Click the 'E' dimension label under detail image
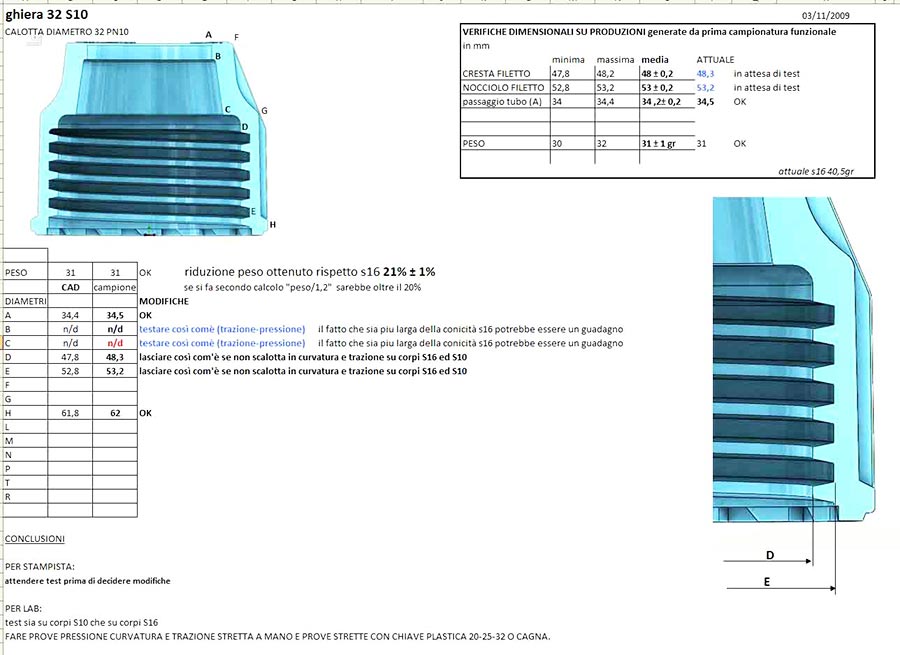This screenshot has height=655, width=900. (767, 582)
